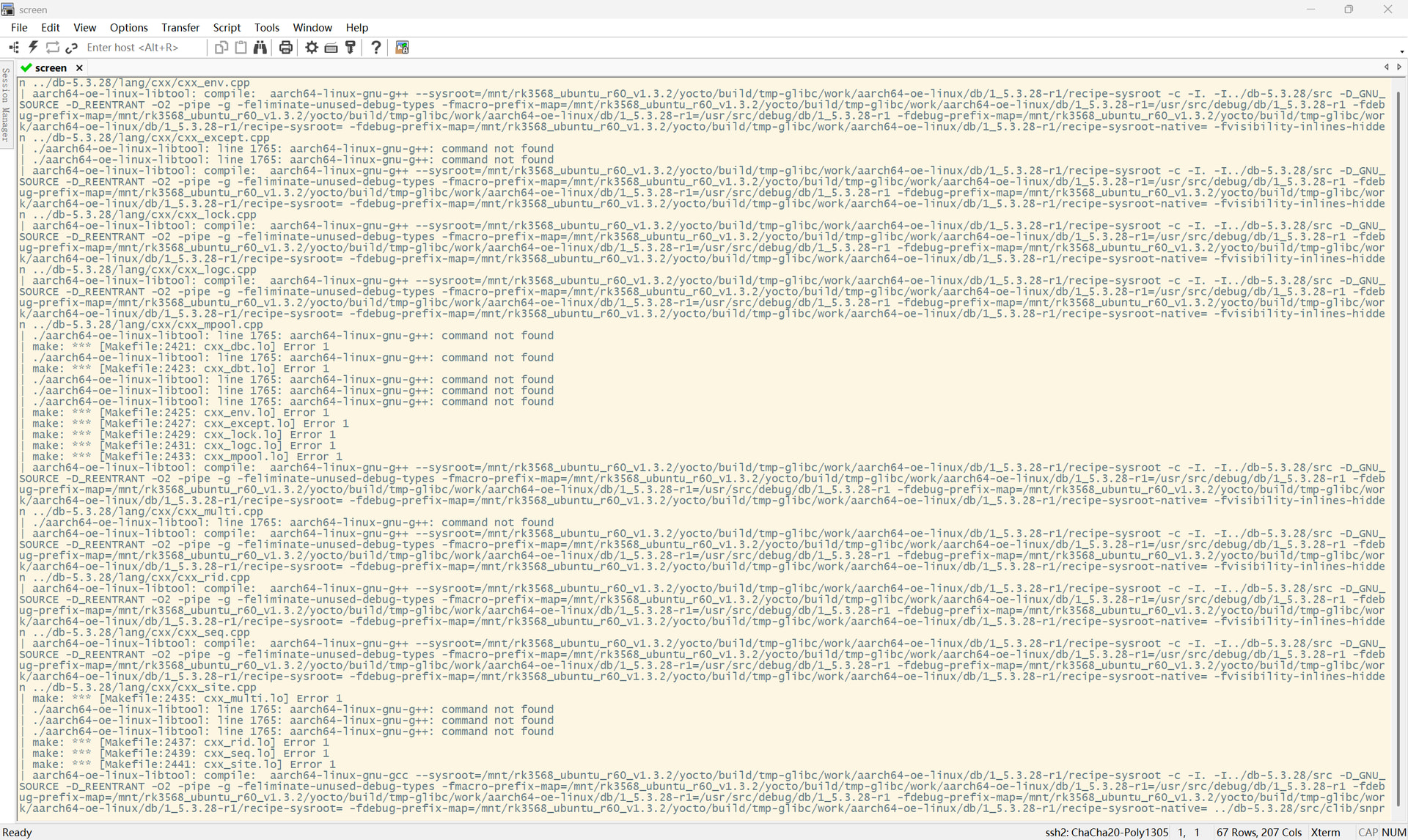Close the screen session tab
The width and height of the screenshot is (1408, 840).
(x=79, y=67)
